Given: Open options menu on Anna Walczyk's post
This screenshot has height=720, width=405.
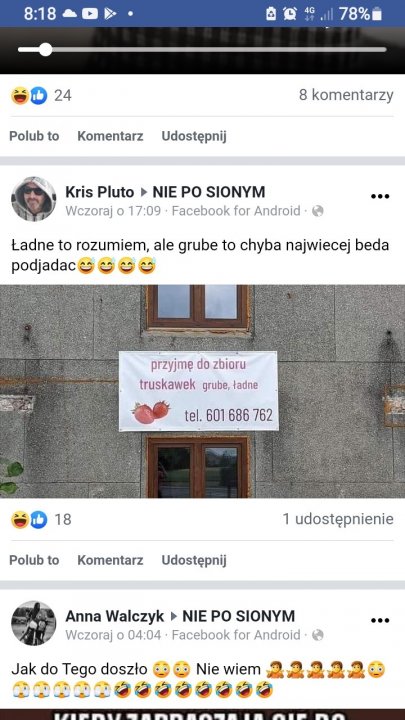Looking at the screenshot, I should click(x=380, y=621).
